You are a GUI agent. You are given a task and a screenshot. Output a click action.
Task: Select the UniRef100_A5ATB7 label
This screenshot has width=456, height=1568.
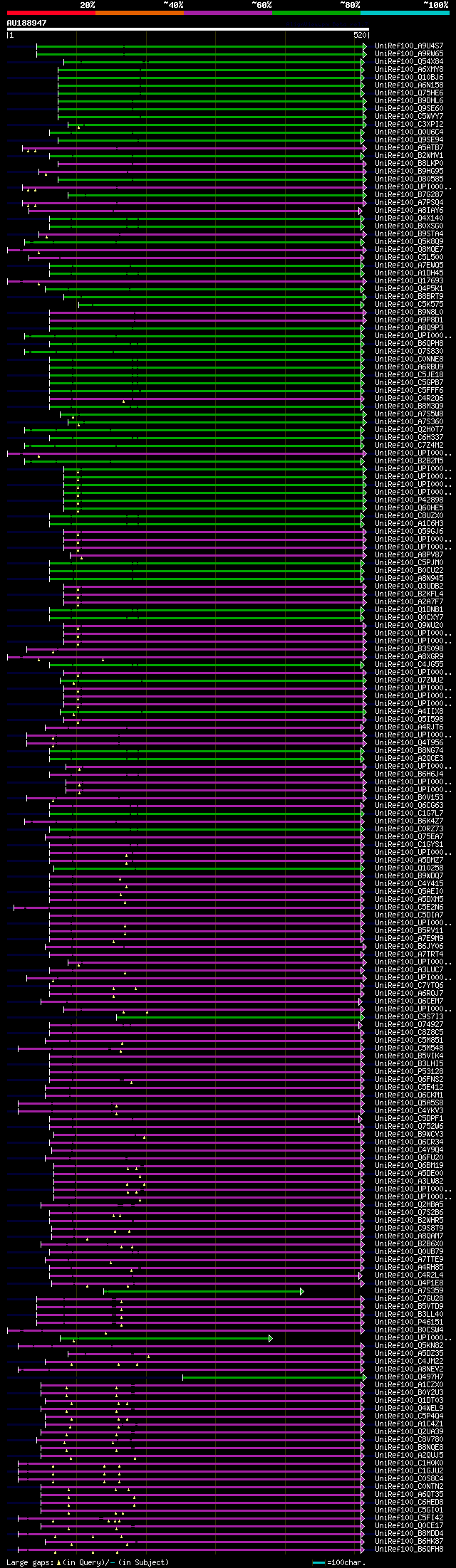point(409,147)
